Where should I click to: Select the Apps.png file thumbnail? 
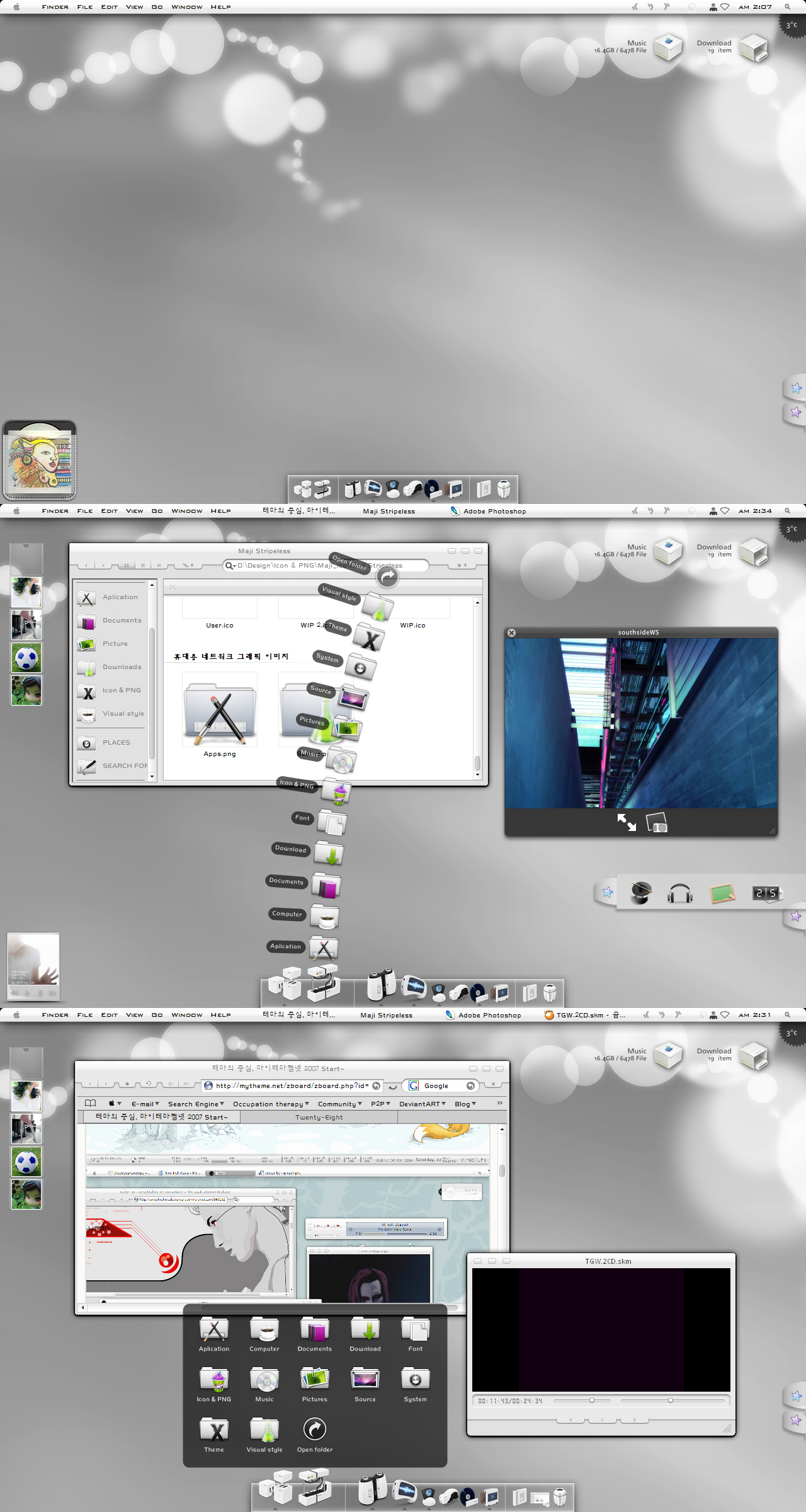[220, 709]
